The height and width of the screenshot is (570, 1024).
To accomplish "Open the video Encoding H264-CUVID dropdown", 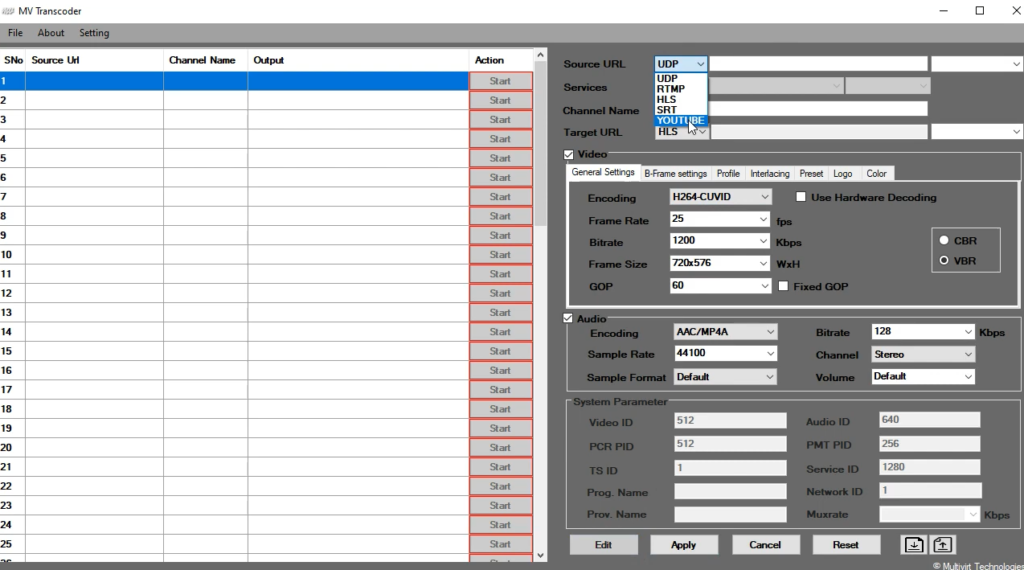I will [x=720, y=198].
